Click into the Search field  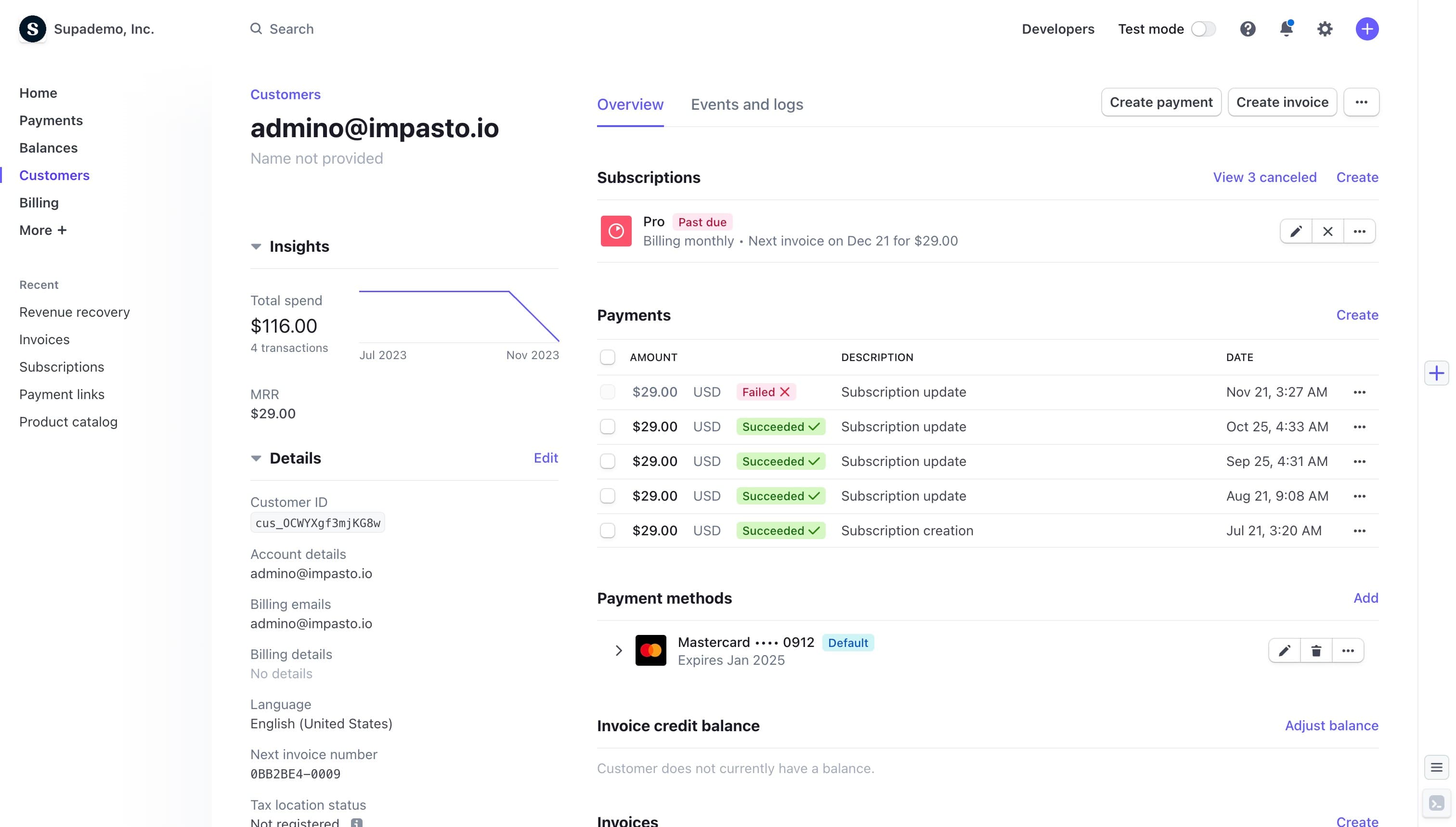pyautogui.click(x=291, y=29)
